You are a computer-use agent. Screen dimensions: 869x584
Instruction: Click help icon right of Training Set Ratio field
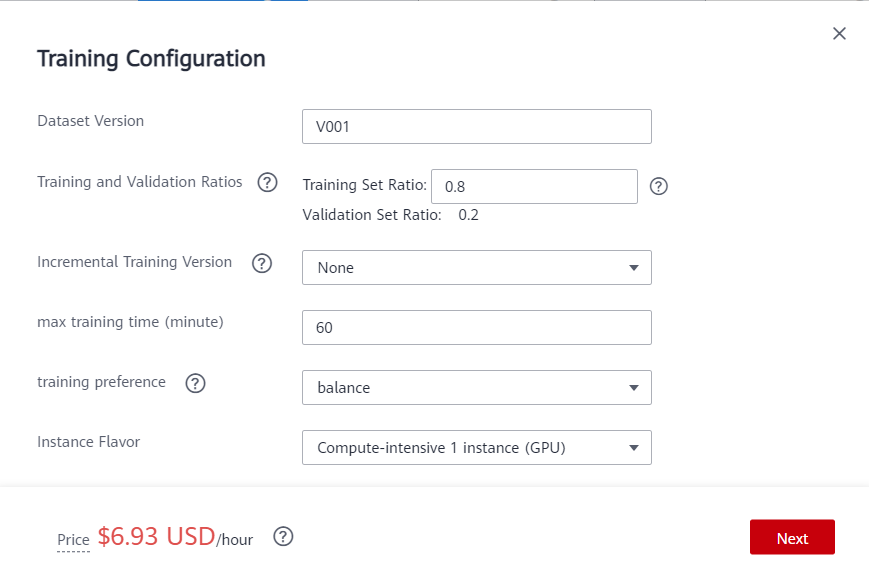coord(658,186)
